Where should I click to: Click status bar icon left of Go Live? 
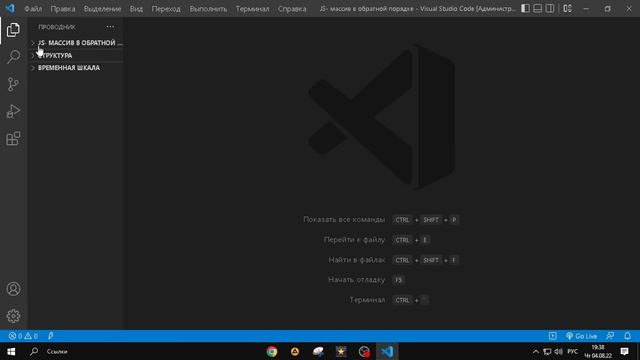click(553, 336)
